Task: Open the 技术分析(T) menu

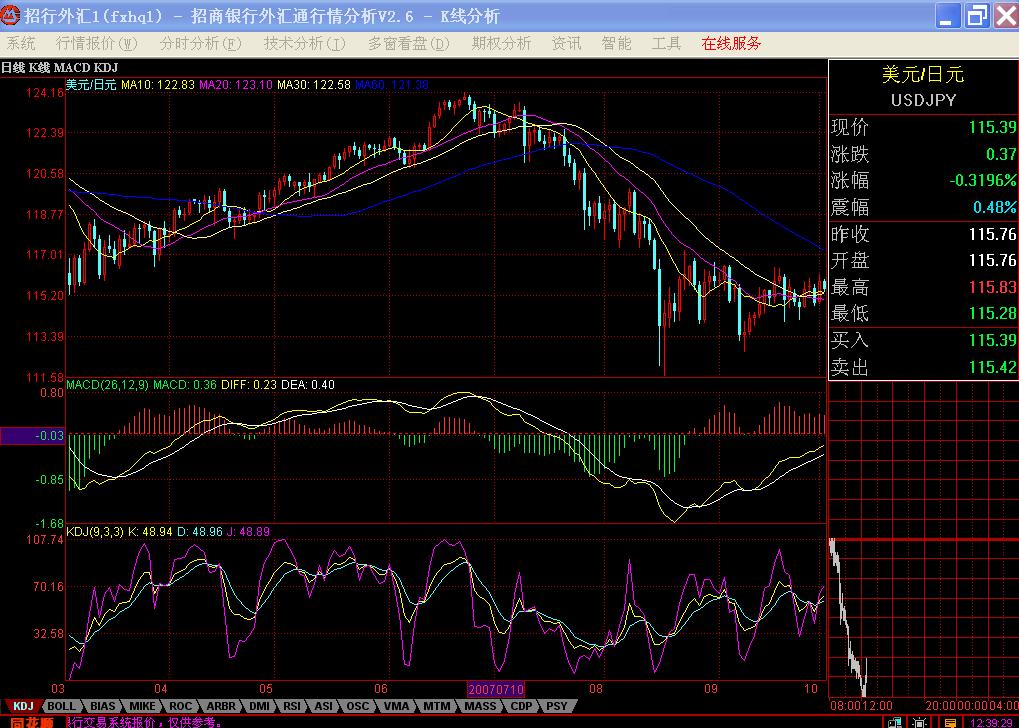Action: [304, 44]
